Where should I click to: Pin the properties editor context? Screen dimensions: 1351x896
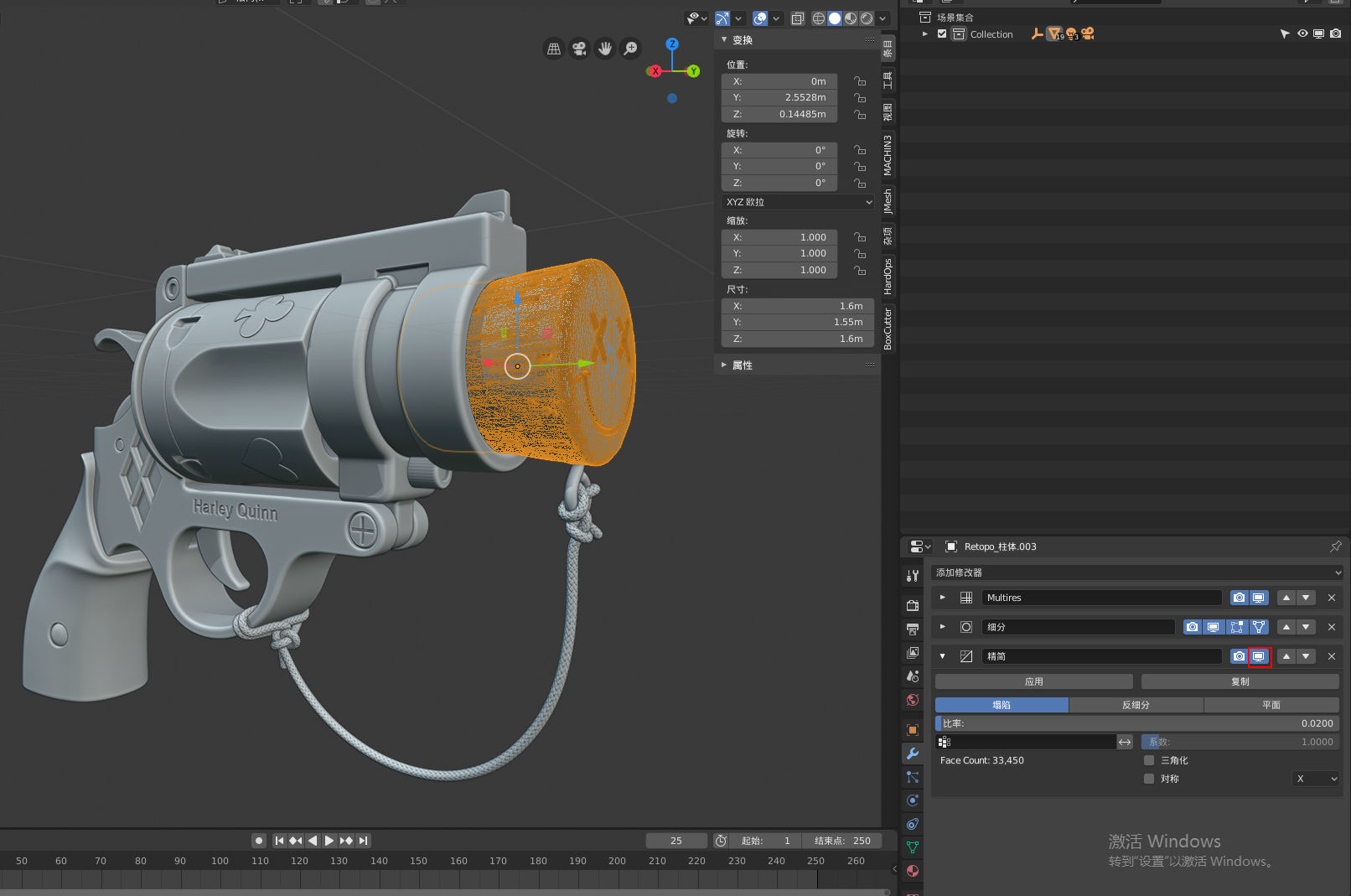pos(1335,546)
